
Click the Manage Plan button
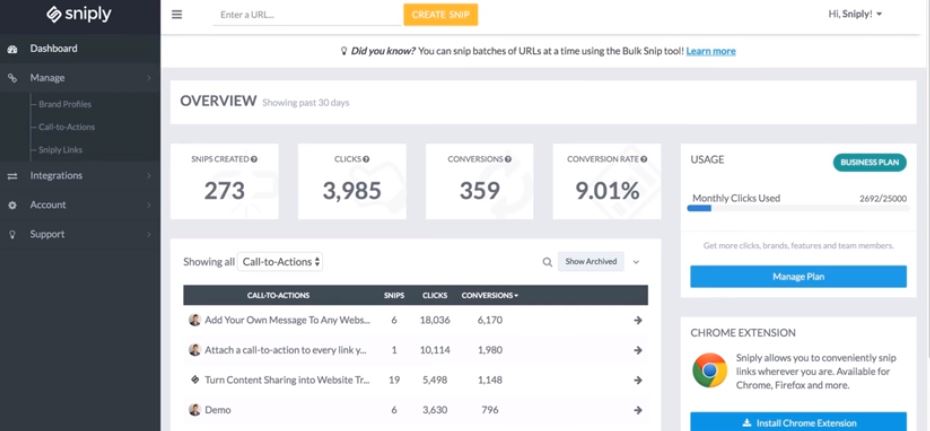point(798,277)
